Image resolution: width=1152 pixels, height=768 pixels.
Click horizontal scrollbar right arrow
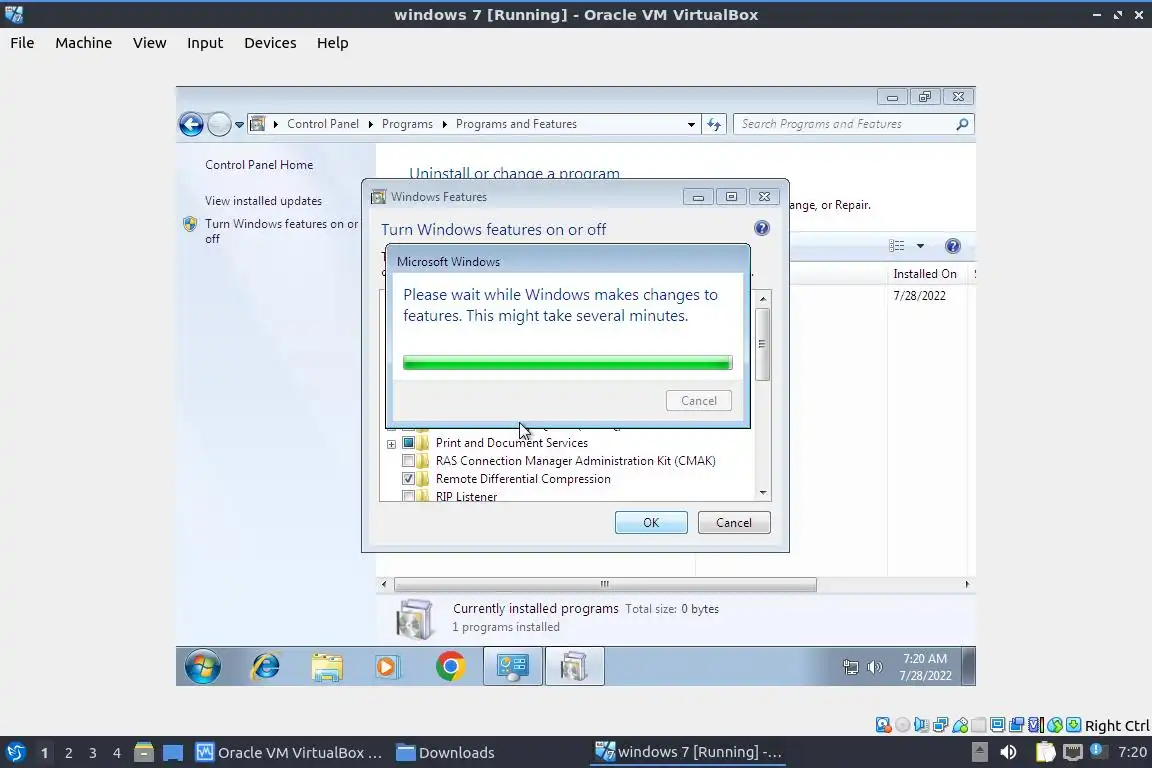coord(967,584)
